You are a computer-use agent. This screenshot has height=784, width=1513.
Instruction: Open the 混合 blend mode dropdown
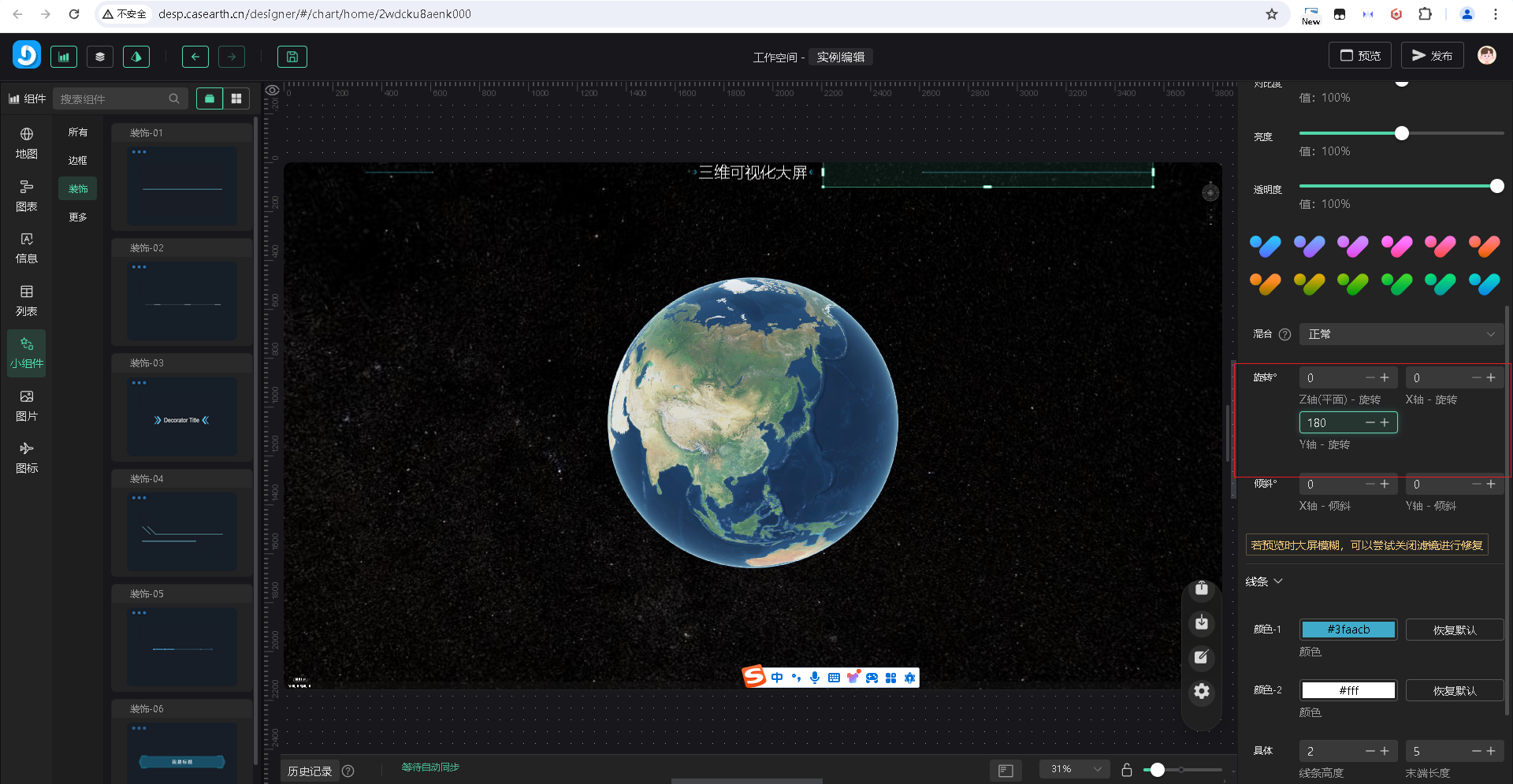1400,334
